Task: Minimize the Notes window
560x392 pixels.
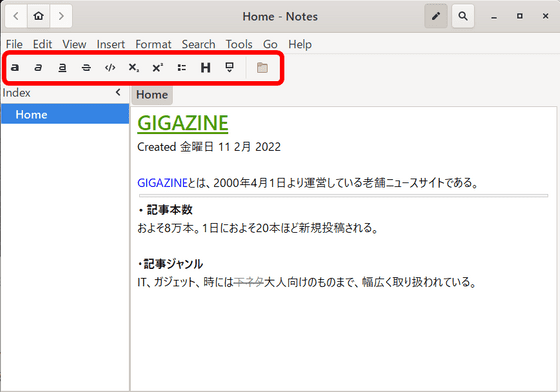Action: click(494, 16)
